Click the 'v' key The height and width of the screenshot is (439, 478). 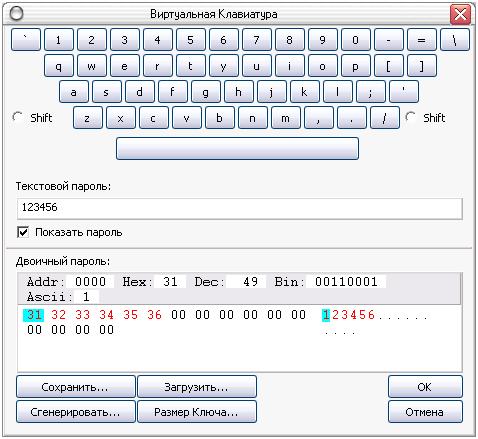point(187,117)
